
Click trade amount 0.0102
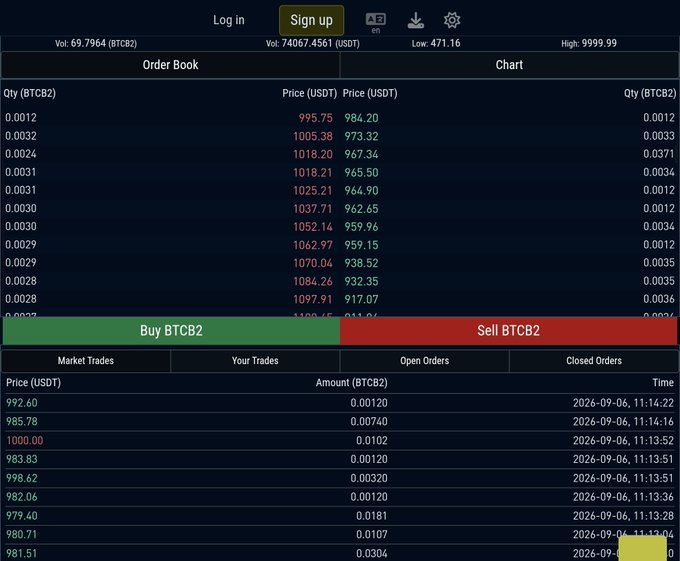[x=372, y=440]
